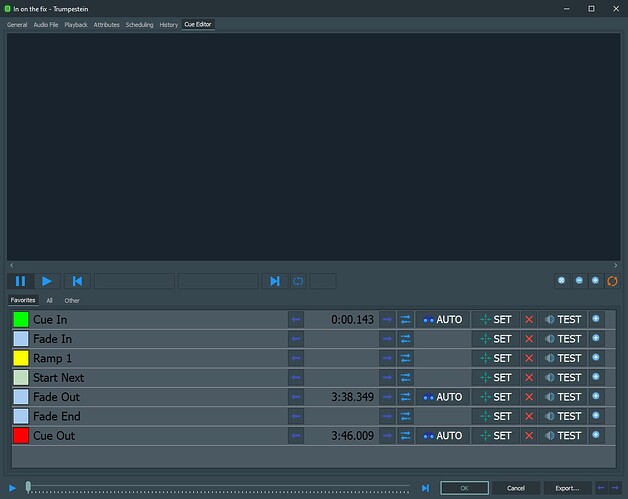The width and height of the screenshot is (628, 499).
Task: Toggle the loop playback icon
Action: point(298,281)
